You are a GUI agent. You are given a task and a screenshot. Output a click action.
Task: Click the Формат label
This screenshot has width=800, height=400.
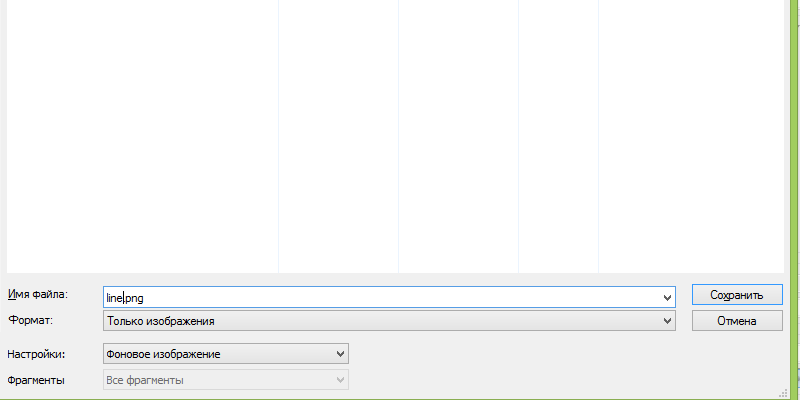point(30,320)
